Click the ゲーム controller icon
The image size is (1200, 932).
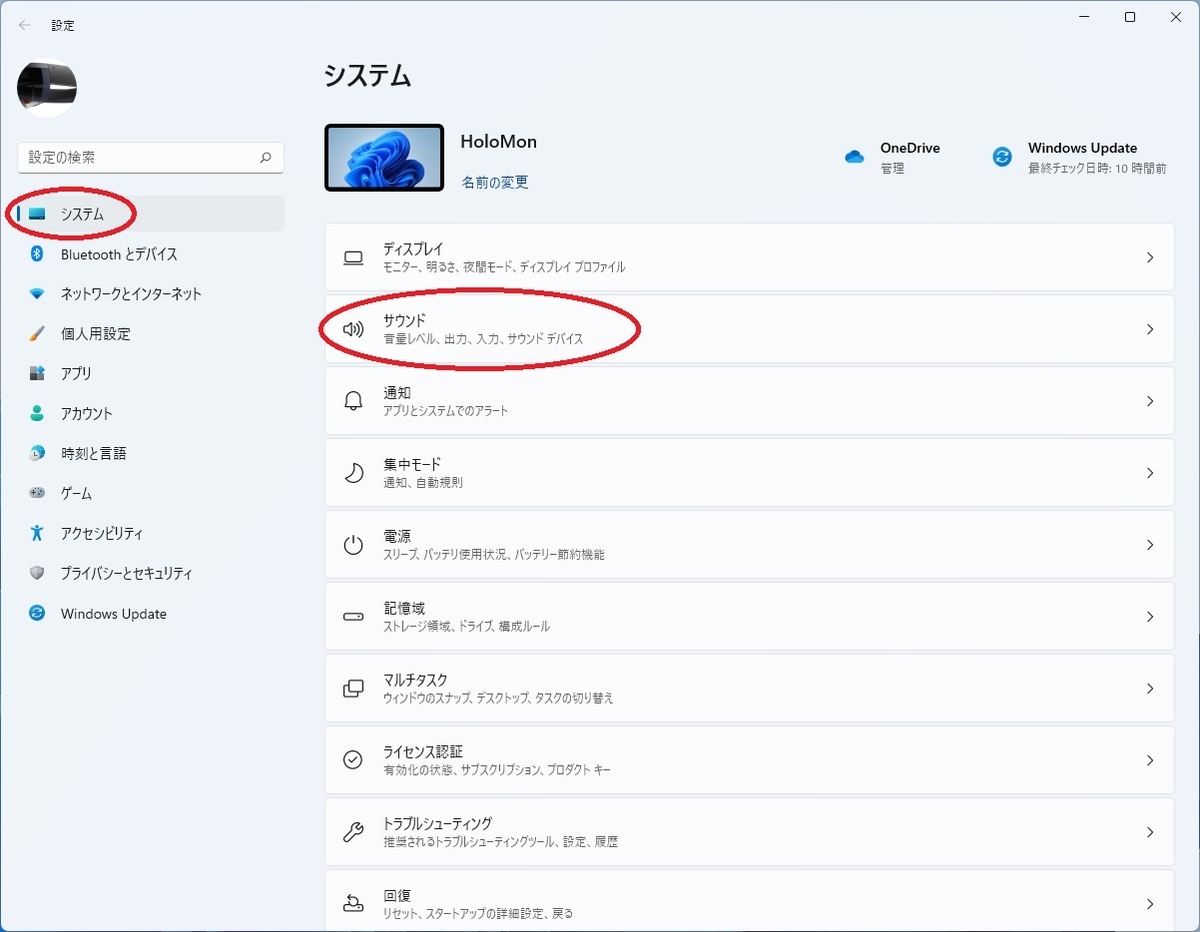click(x=37, y=493)
